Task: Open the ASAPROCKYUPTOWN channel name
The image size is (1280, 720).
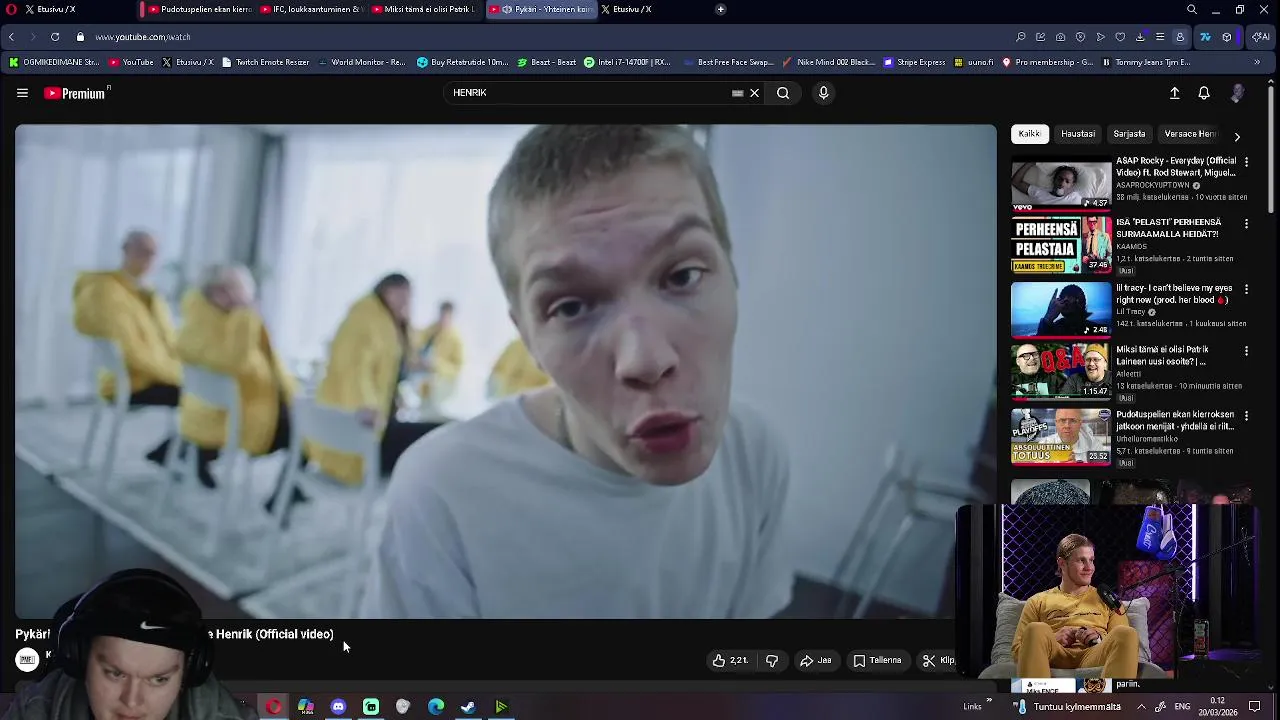Action: tap(1153, 185)
